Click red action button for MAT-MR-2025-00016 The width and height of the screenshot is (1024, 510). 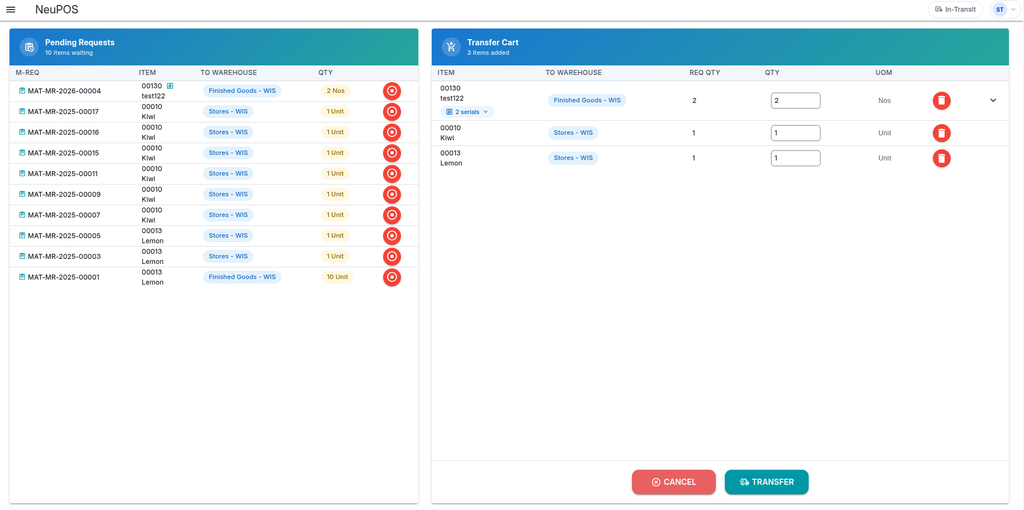point(392,133)
